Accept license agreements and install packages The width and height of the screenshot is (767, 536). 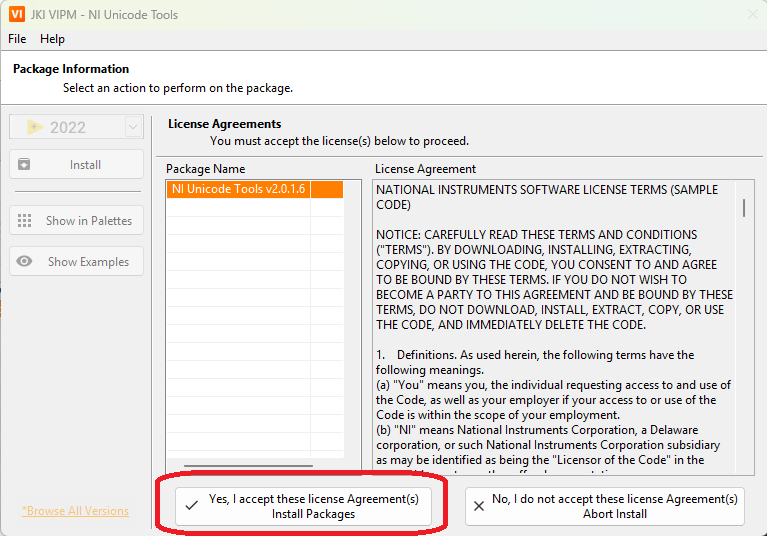click(304, 506)
